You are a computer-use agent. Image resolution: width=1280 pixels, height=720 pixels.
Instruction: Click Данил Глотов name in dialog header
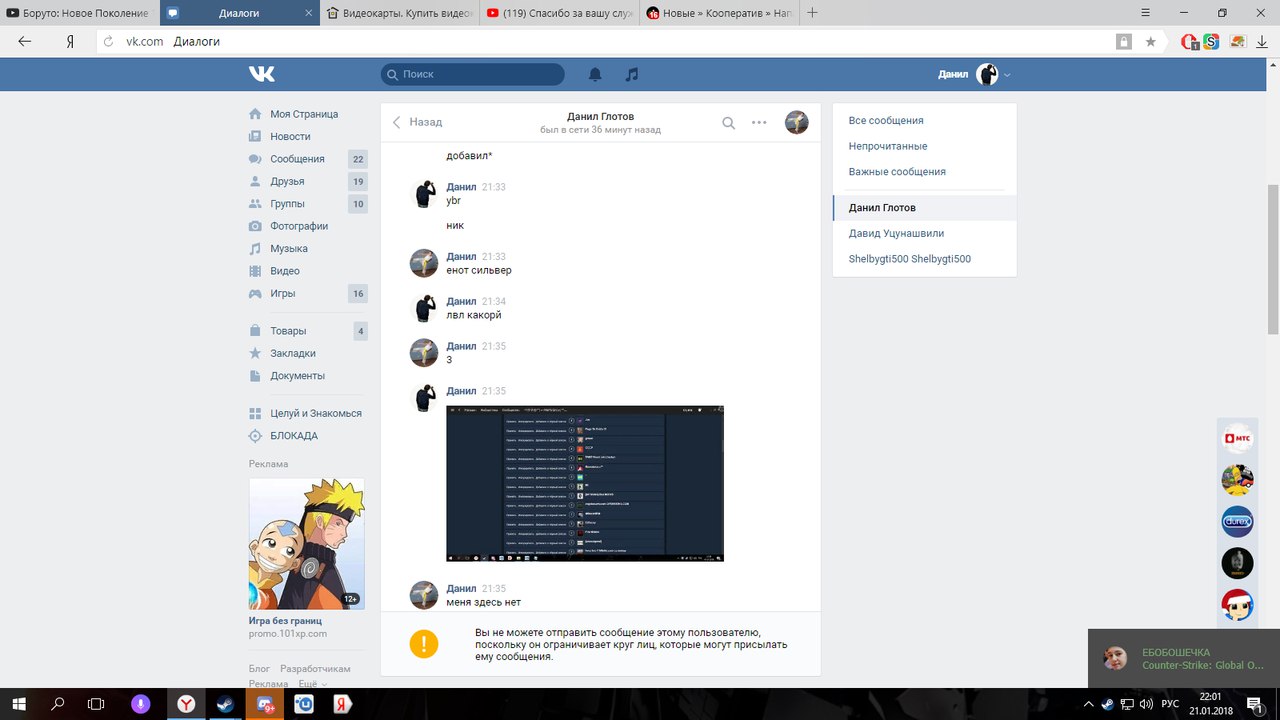tap(600, 116)
